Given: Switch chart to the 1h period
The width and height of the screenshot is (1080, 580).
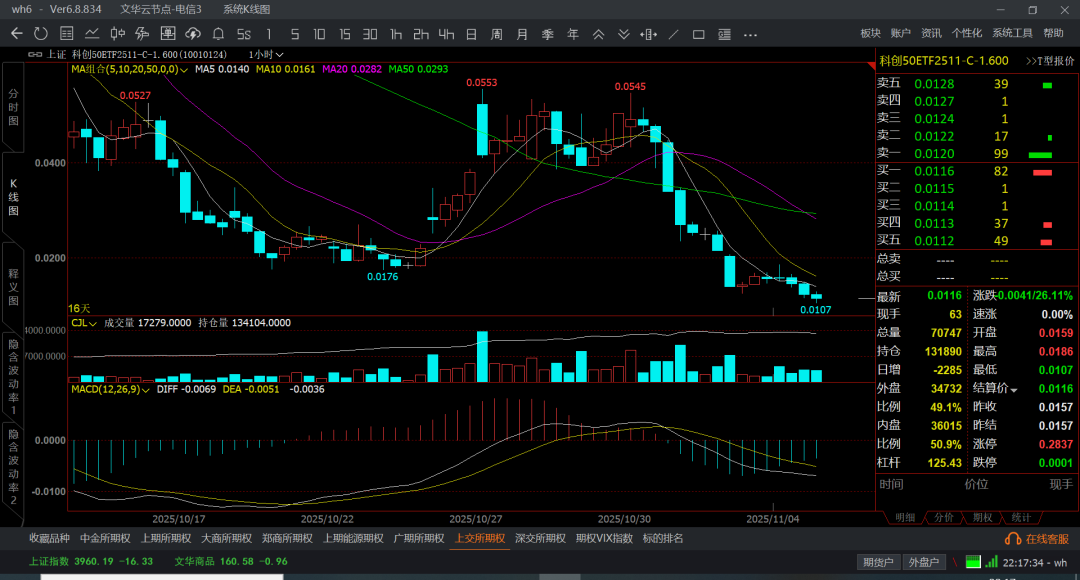Looking at the screenshot, I should click(396, 34).
